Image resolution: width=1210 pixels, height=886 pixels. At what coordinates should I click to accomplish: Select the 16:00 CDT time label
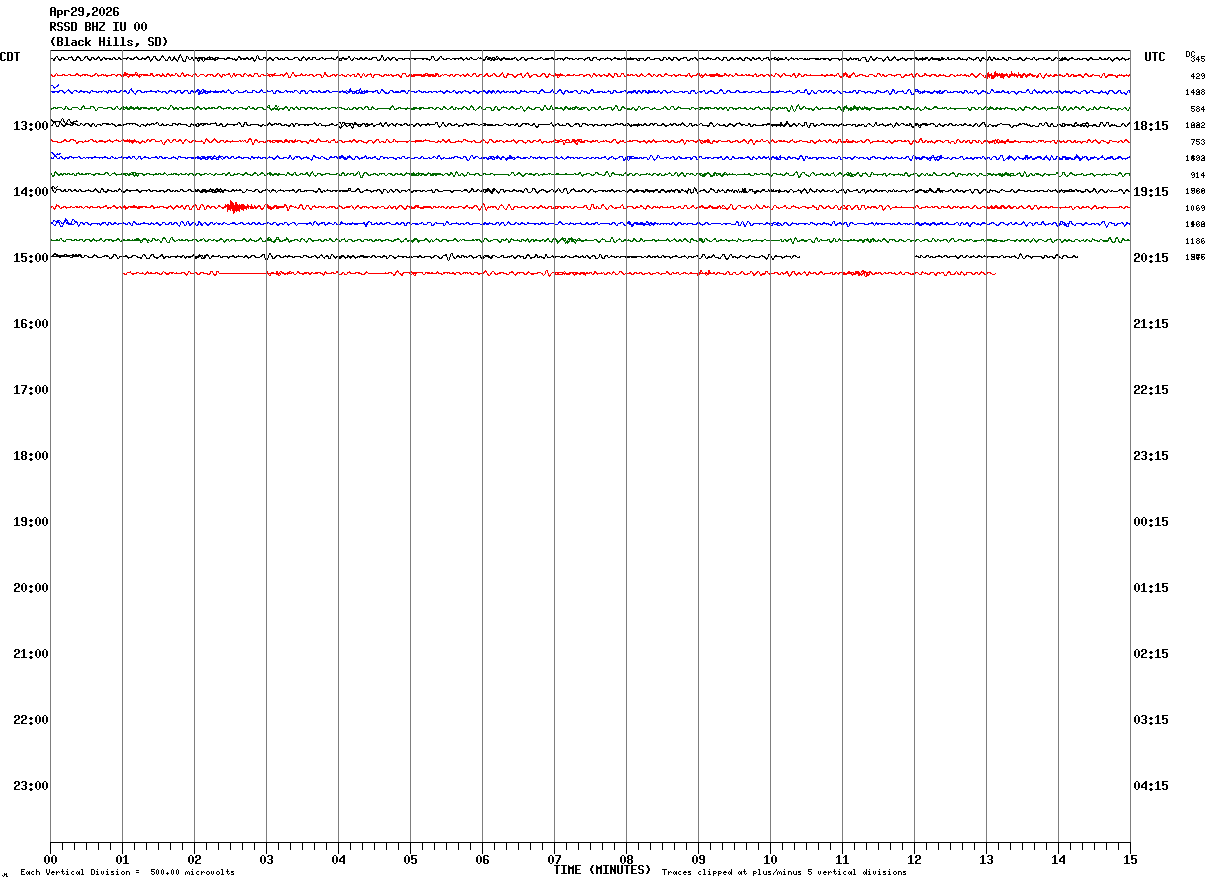point(31,324)
